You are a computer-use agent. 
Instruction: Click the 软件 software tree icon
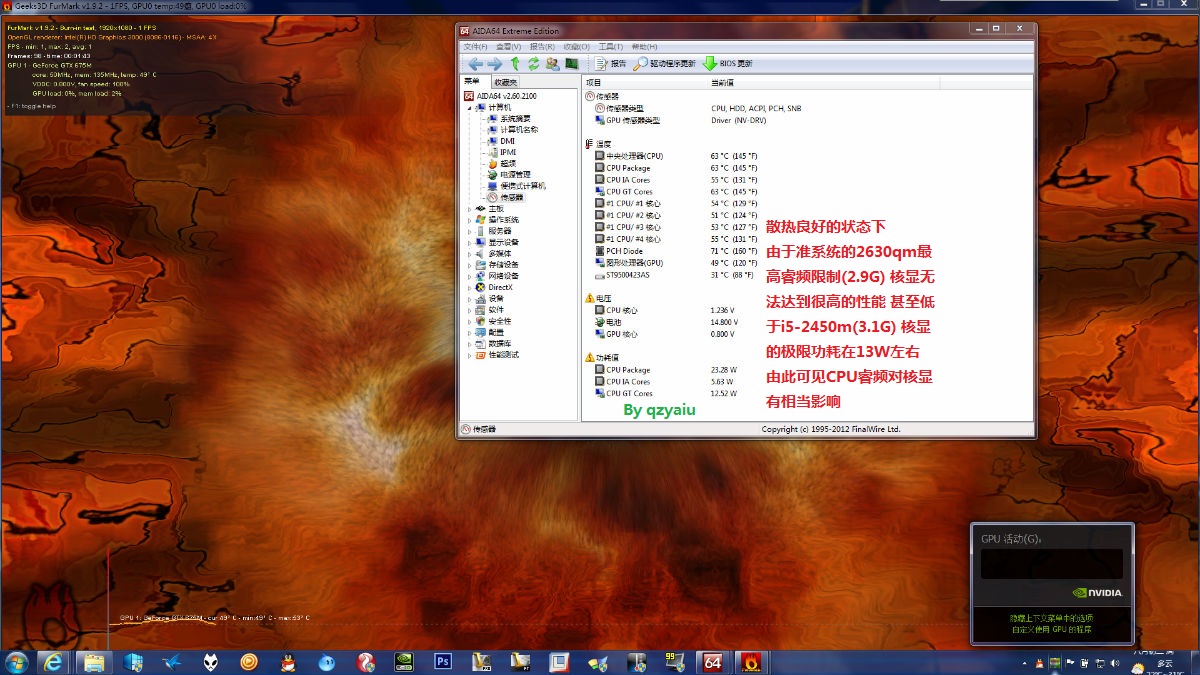tap(481, 310)
